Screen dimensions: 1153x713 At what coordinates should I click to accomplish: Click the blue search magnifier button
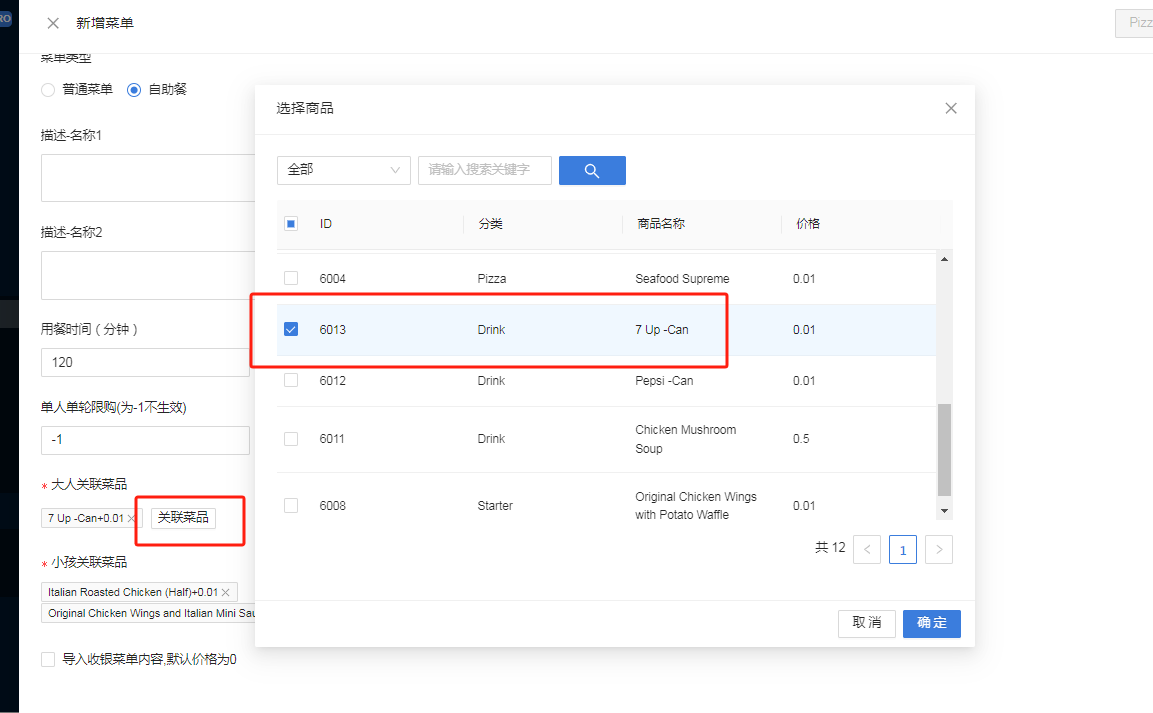pos(592,171)
